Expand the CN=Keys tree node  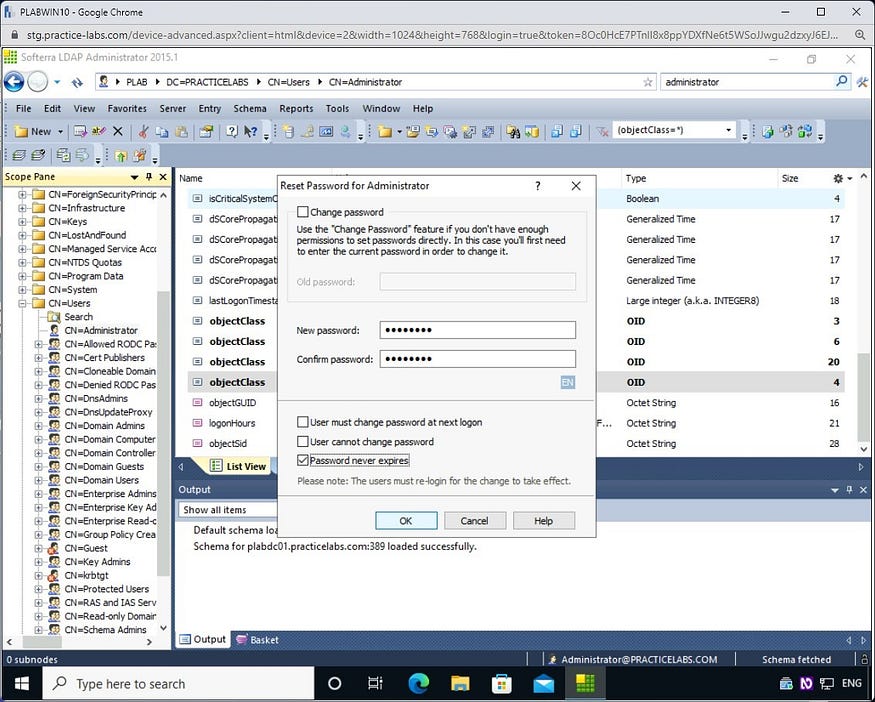22,222
